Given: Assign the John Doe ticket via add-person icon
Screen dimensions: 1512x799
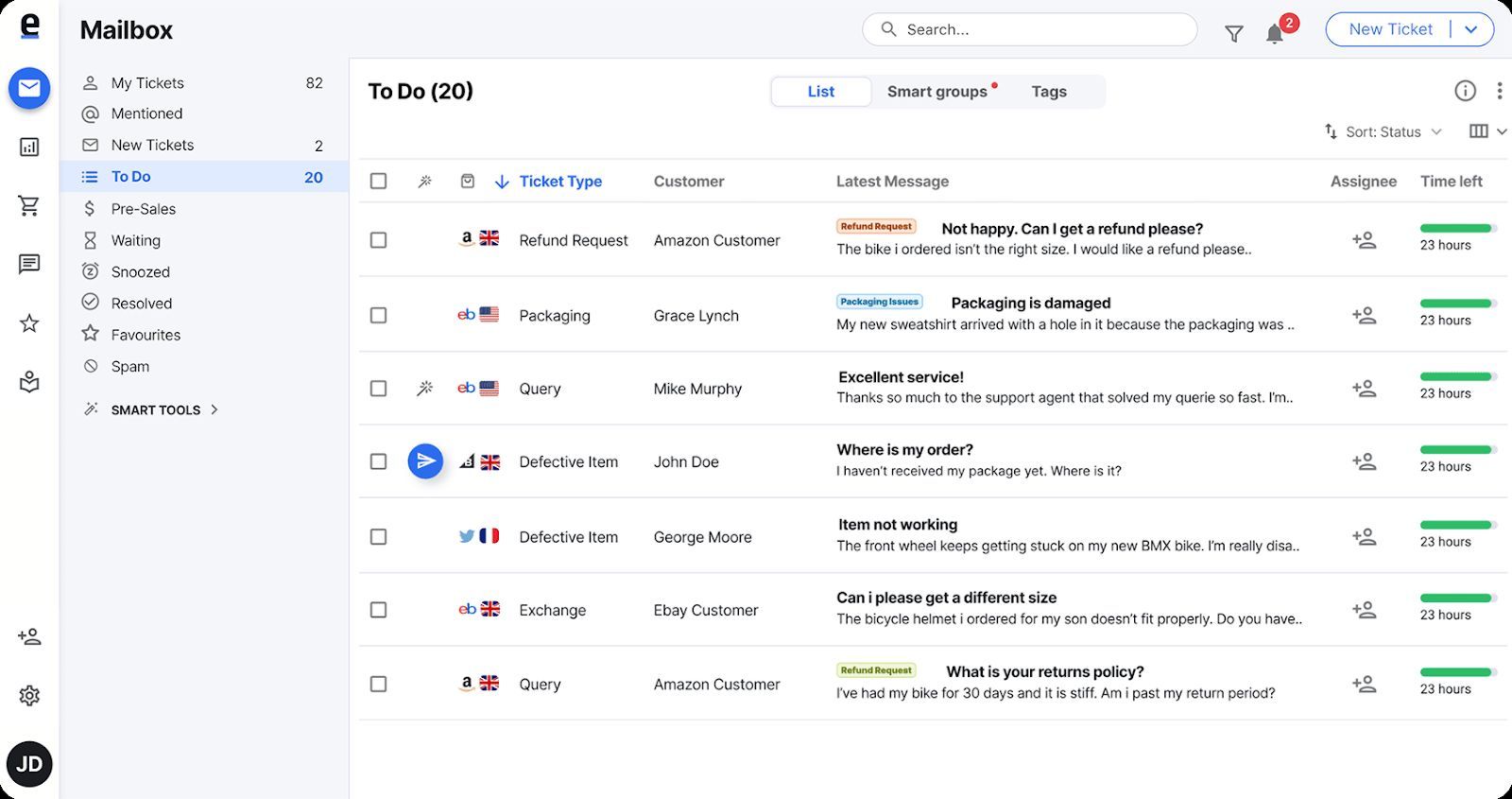Looking at the screenshot, I should 1364,461.
